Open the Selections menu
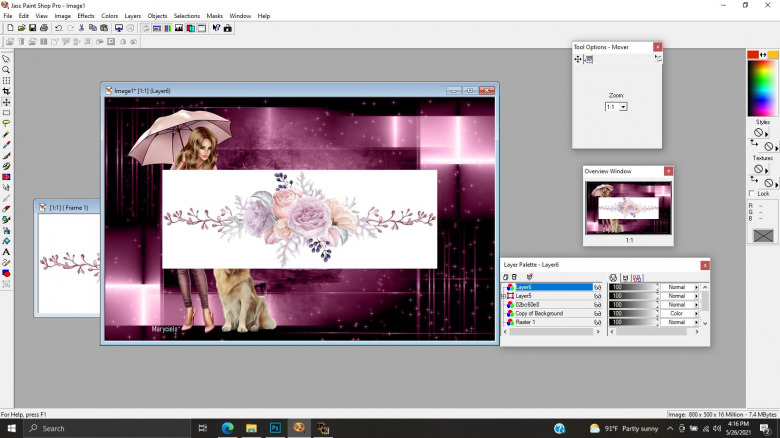The image size is (780, 438). tap(186, 16)
